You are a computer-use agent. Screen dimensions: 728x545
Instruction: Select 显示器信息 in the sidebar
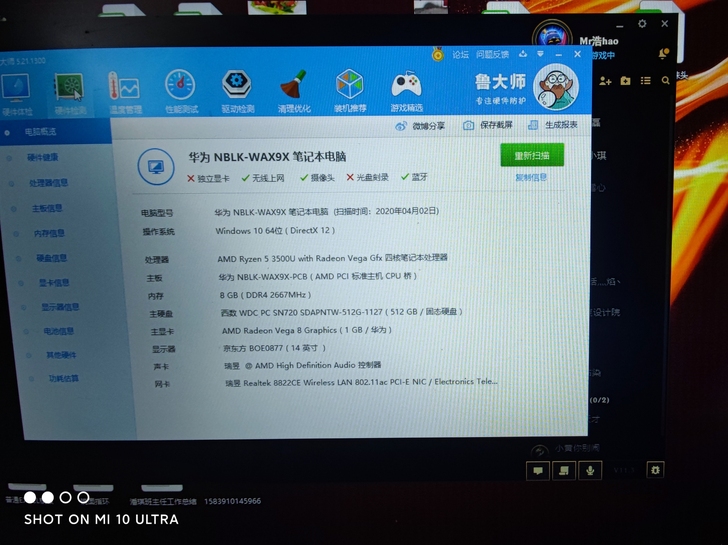60,307
